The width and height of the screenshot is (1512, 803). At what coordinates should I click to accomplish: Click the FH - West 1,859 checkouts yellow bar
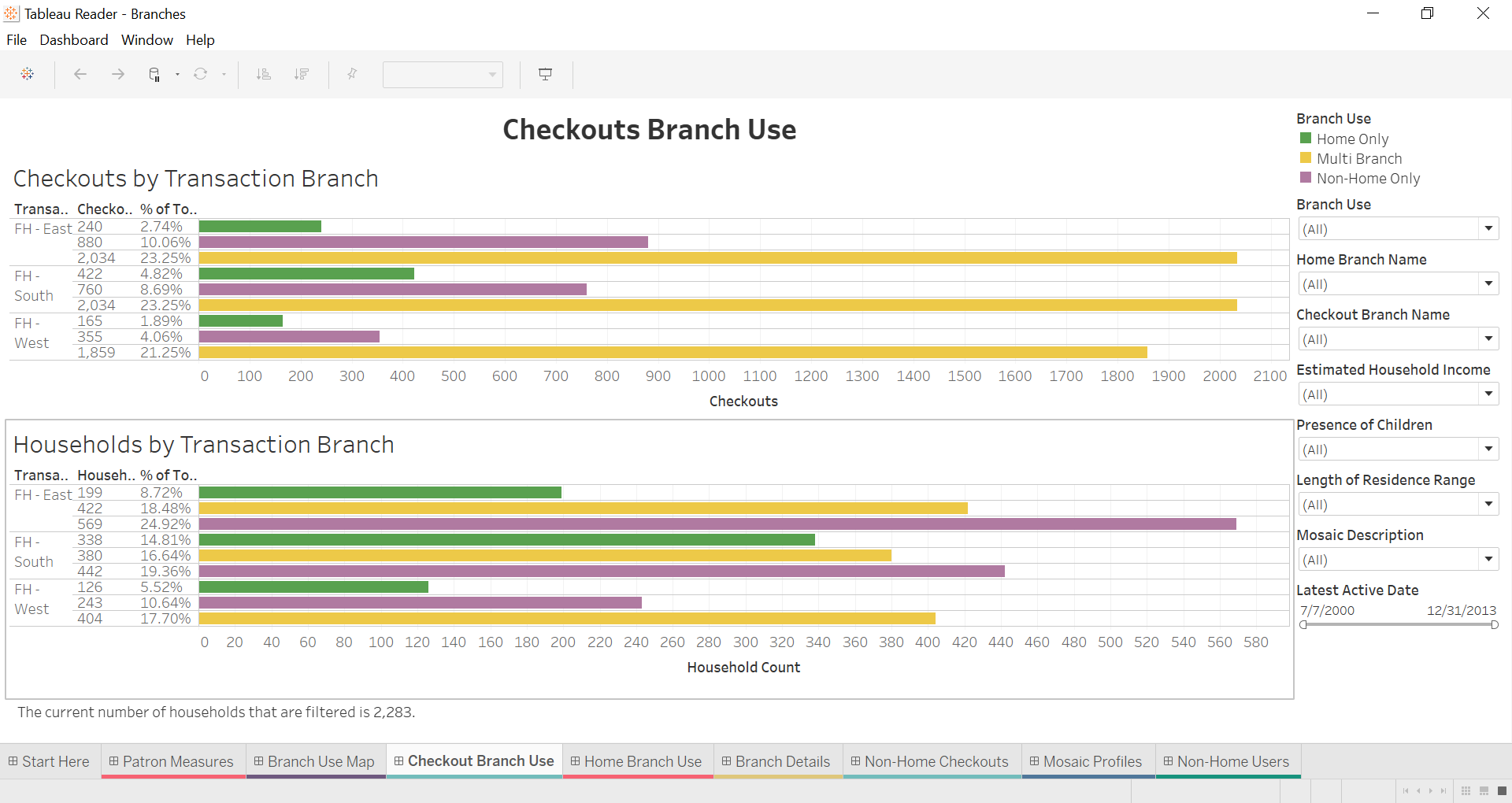point(673,353)
